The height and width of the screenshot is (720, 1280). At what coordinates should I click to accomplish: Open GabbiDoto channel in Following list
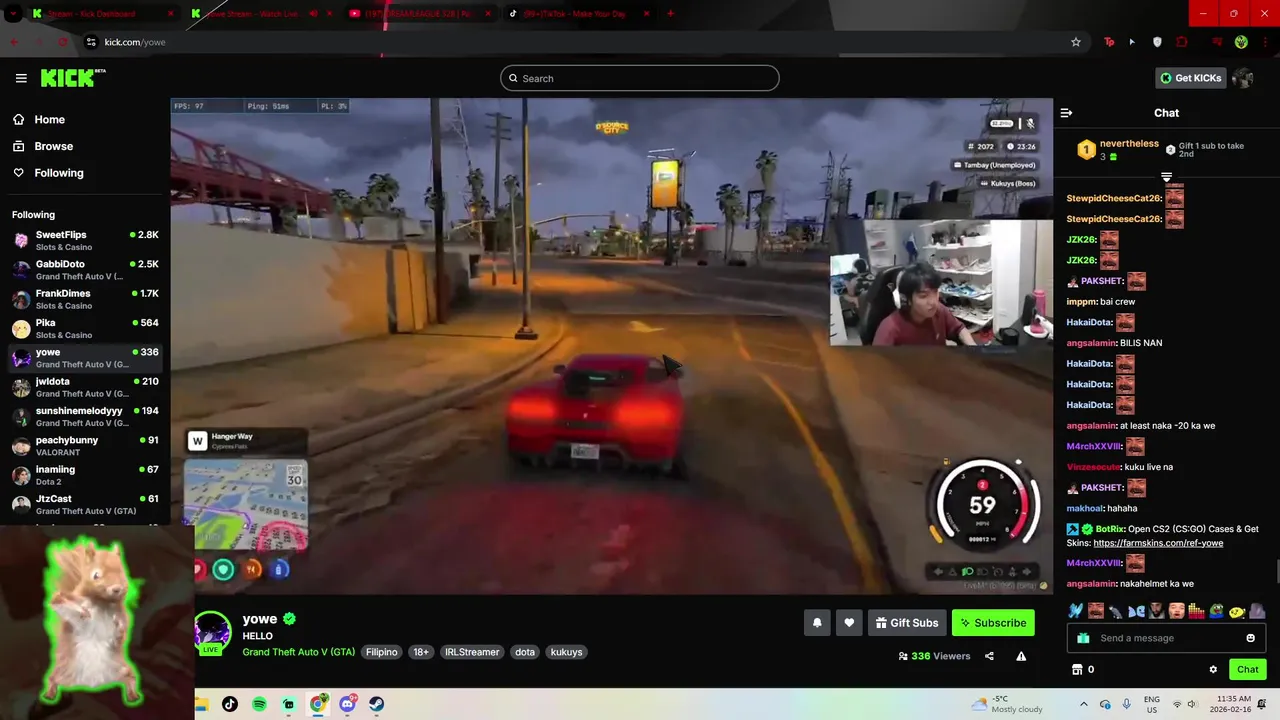[85, 270]
